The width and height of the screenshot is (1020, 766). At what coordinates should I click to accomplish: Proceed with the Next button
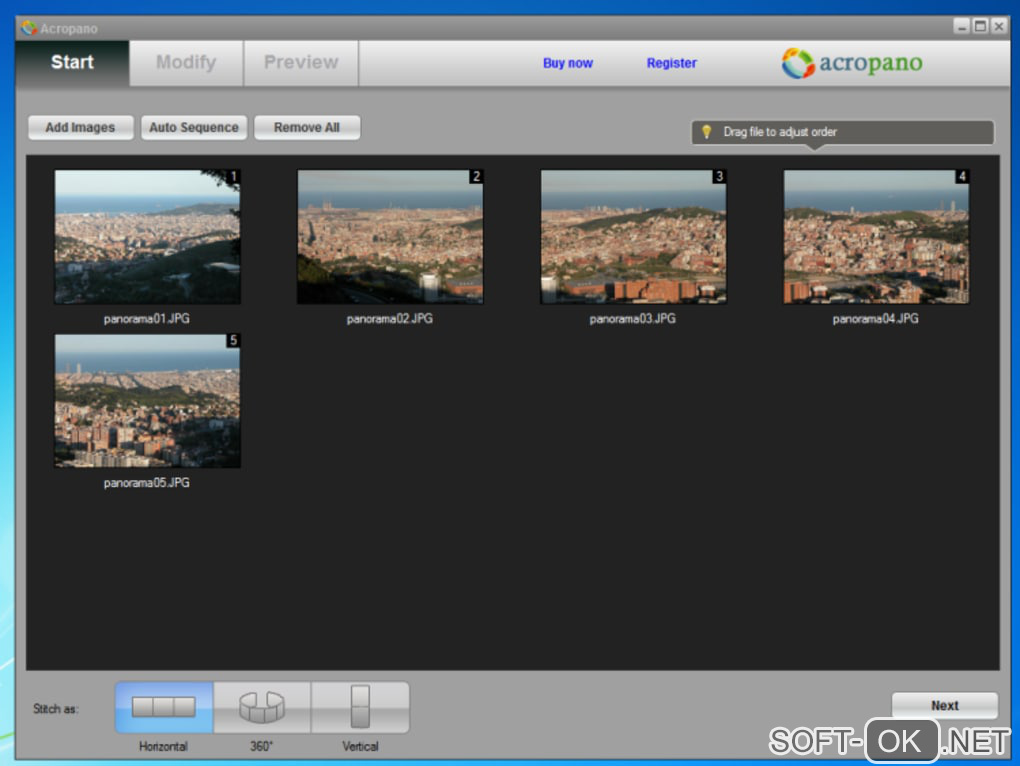[x=945, y=706]
